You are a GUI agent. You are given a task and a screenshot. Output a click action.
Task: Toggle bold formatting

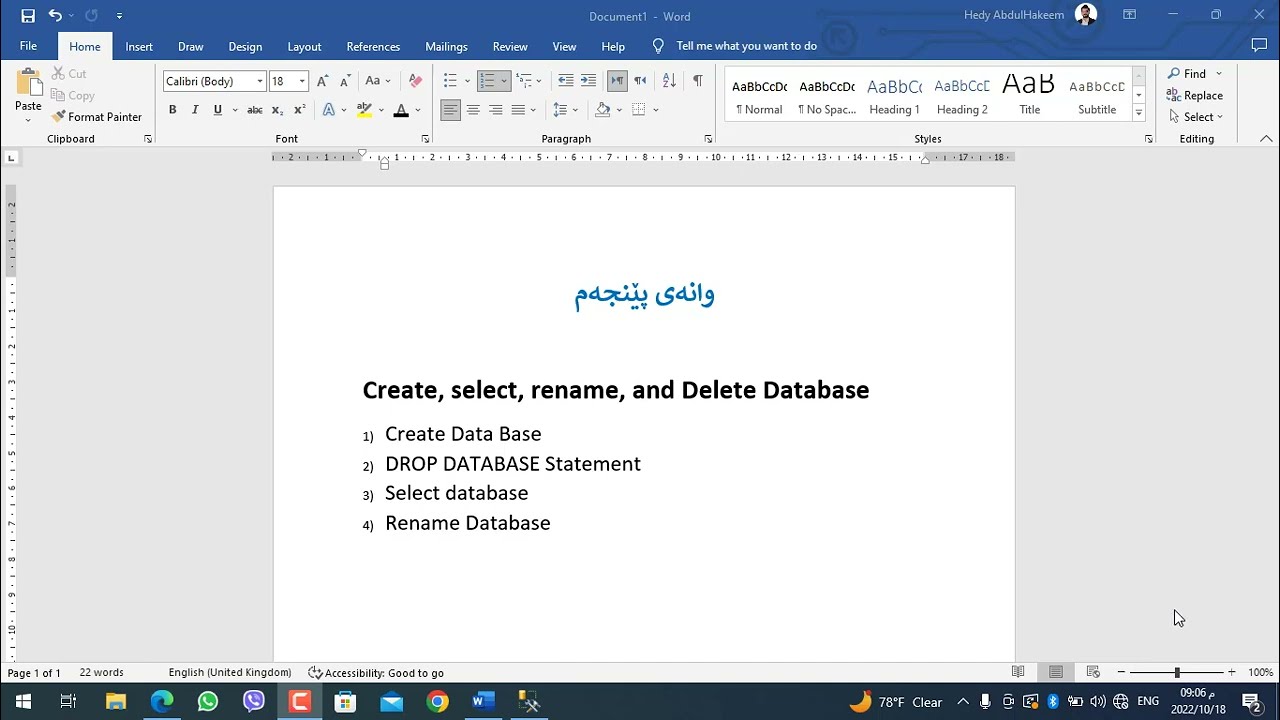click(172, 110)
